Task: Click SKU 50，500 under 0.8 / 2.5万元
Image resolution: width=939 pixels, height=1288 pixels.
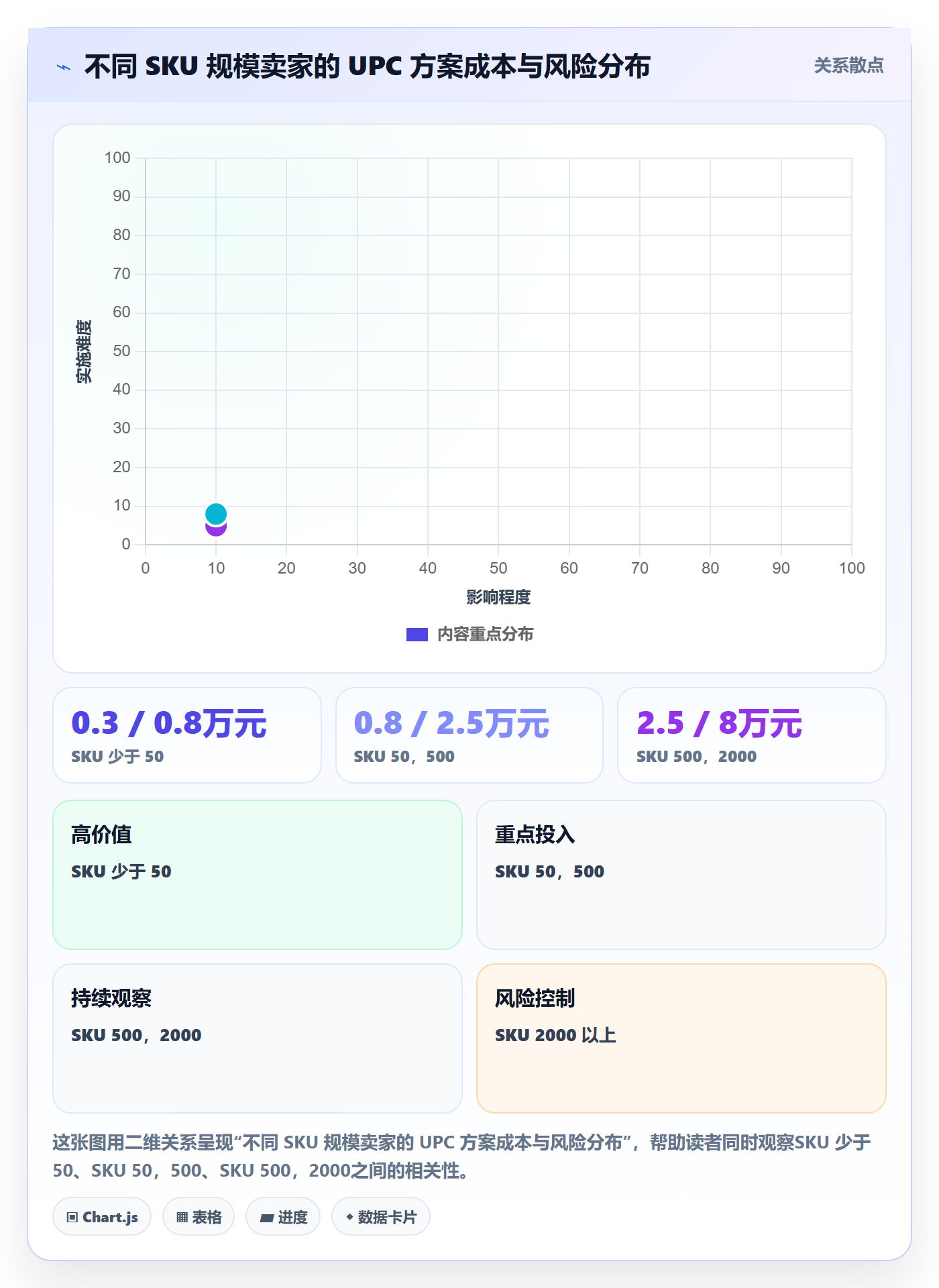Action: [404, 757]
